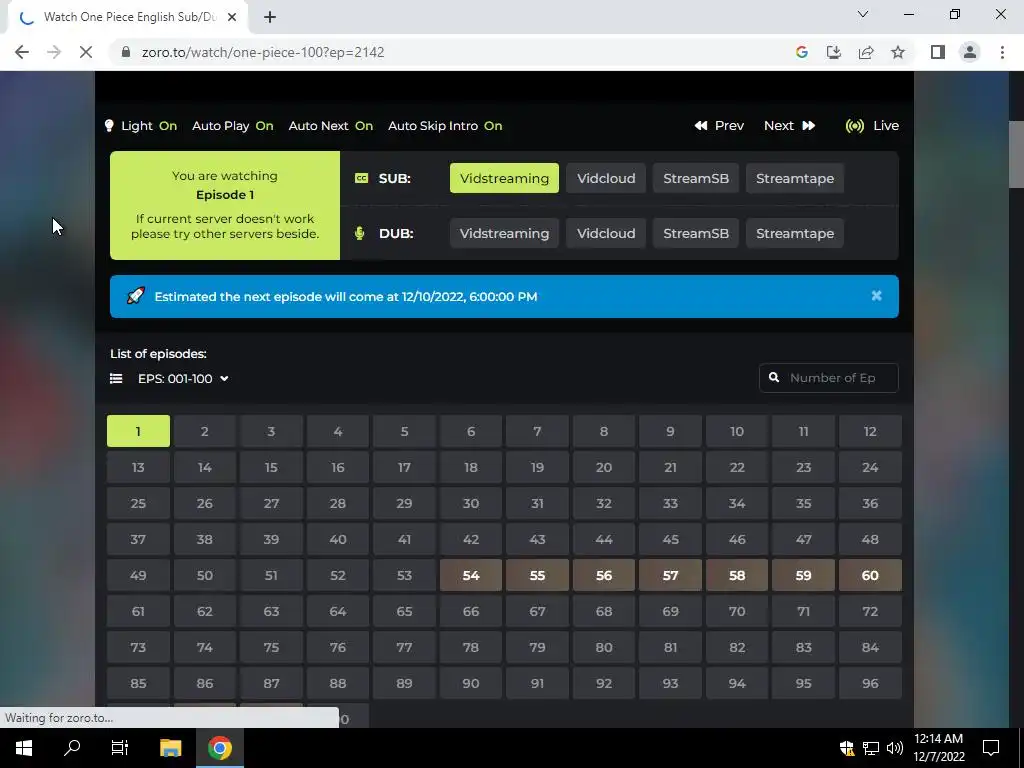The width and height of the screenshot is (1024, 768).
Task: Open highlighted episode 60
Action: 870,575
